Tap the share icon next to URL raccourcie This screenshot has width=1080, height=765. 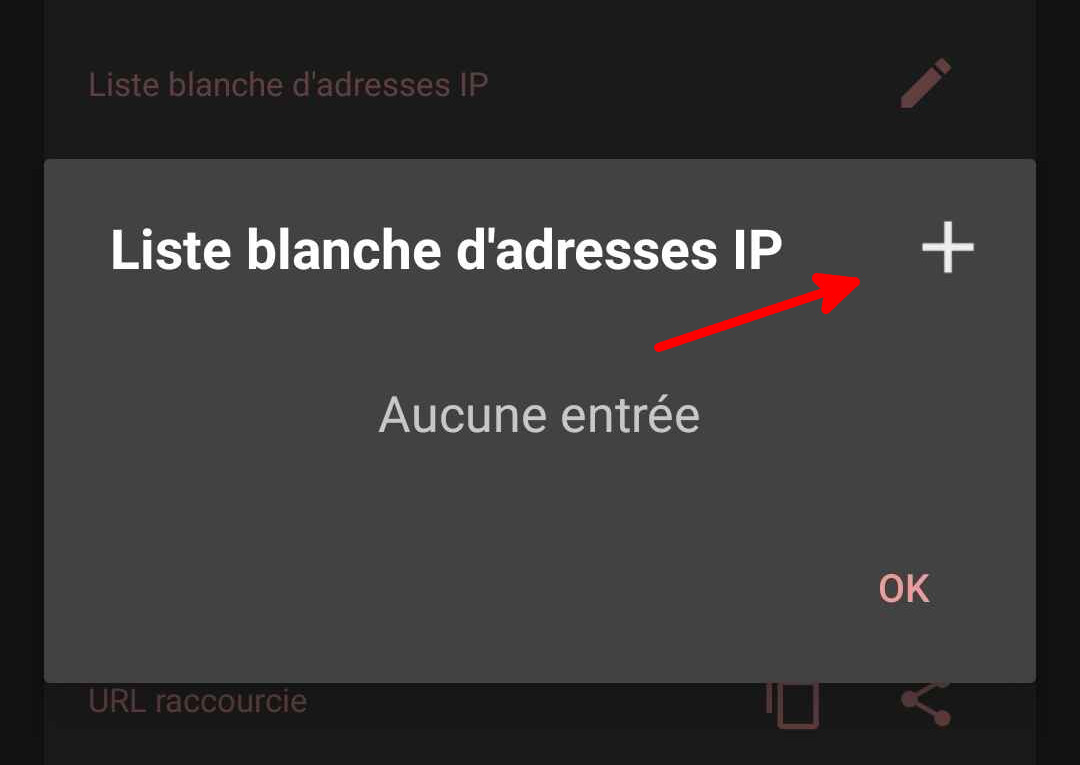tap(926, 704)
